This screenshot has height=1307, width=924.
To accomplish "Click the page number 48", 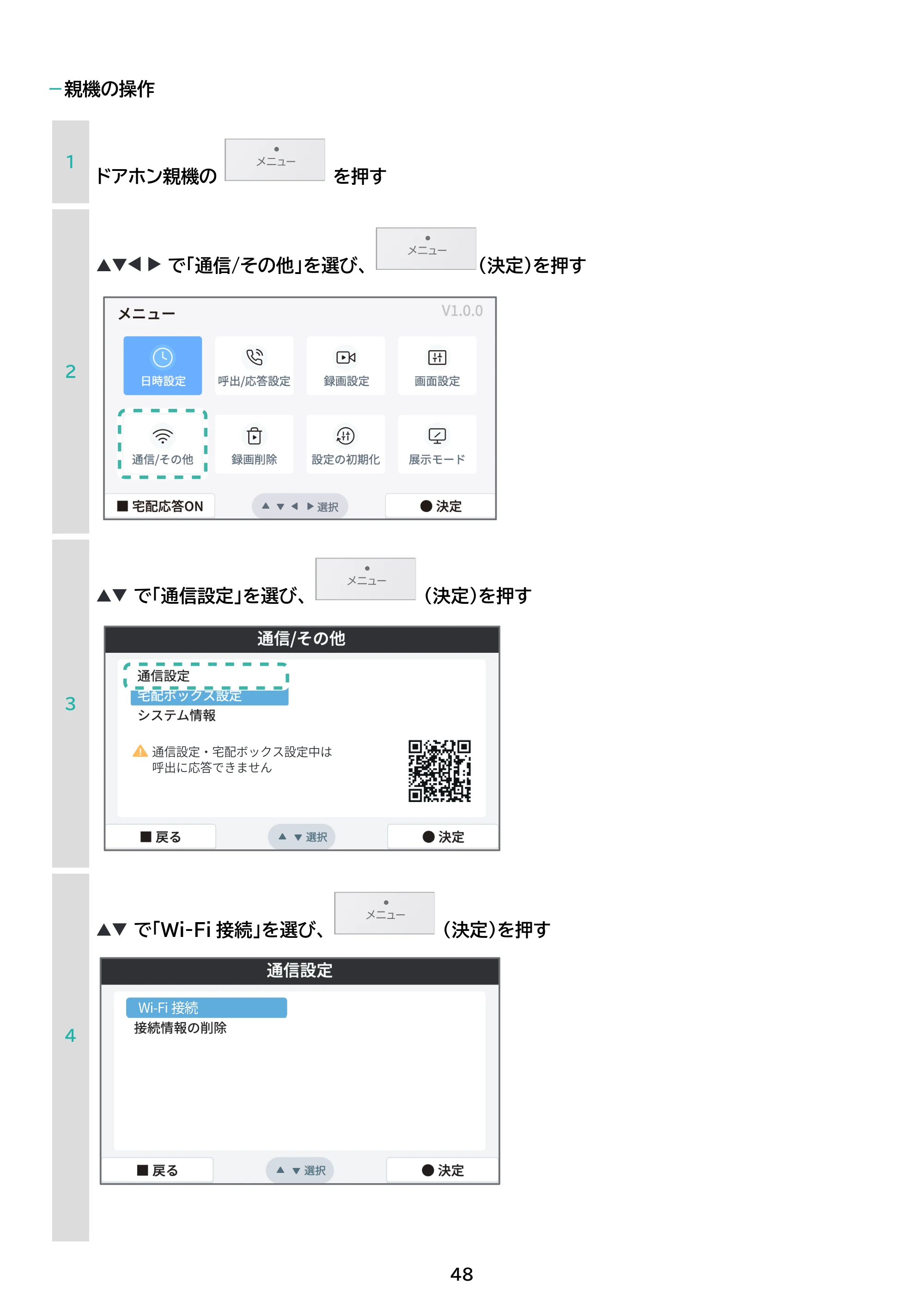I will pos(462,1274).
